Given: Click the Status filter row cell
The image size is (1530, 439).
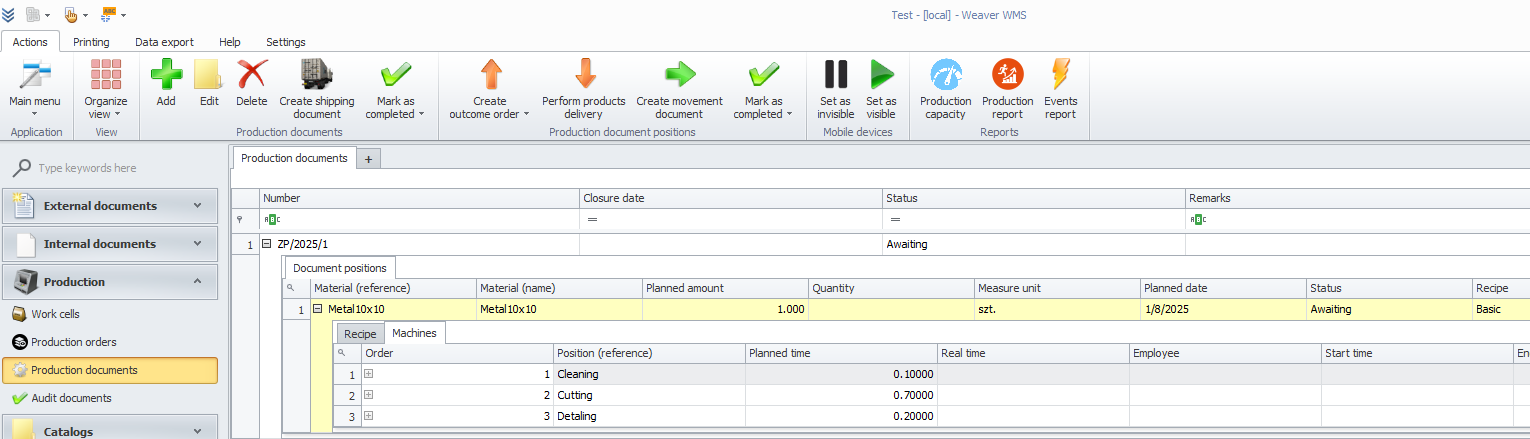Looking at the screenshot, I should click(x=1034, y=219).
